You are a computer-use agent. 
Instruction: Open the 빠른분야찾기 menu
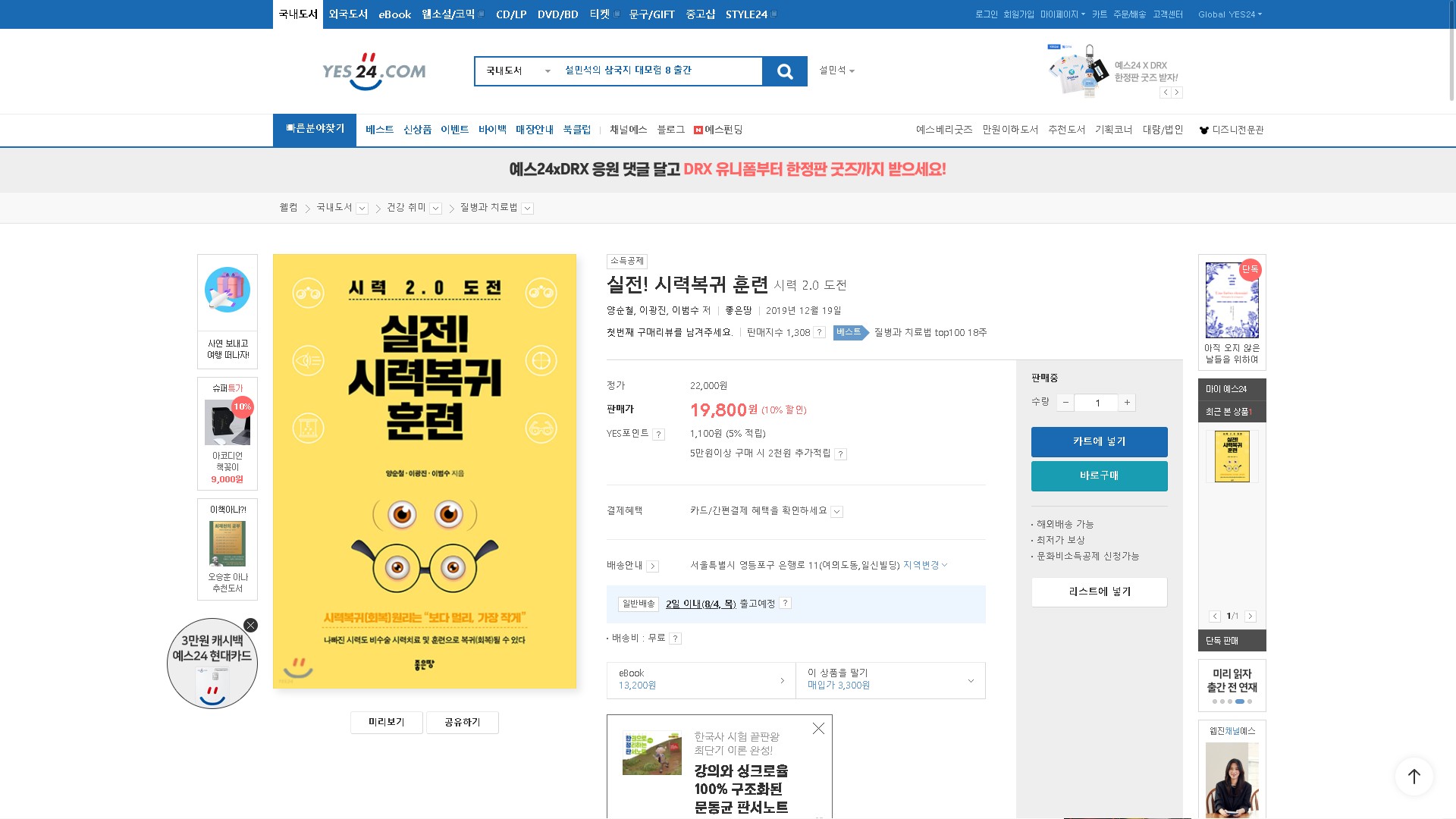click(315, 130)
